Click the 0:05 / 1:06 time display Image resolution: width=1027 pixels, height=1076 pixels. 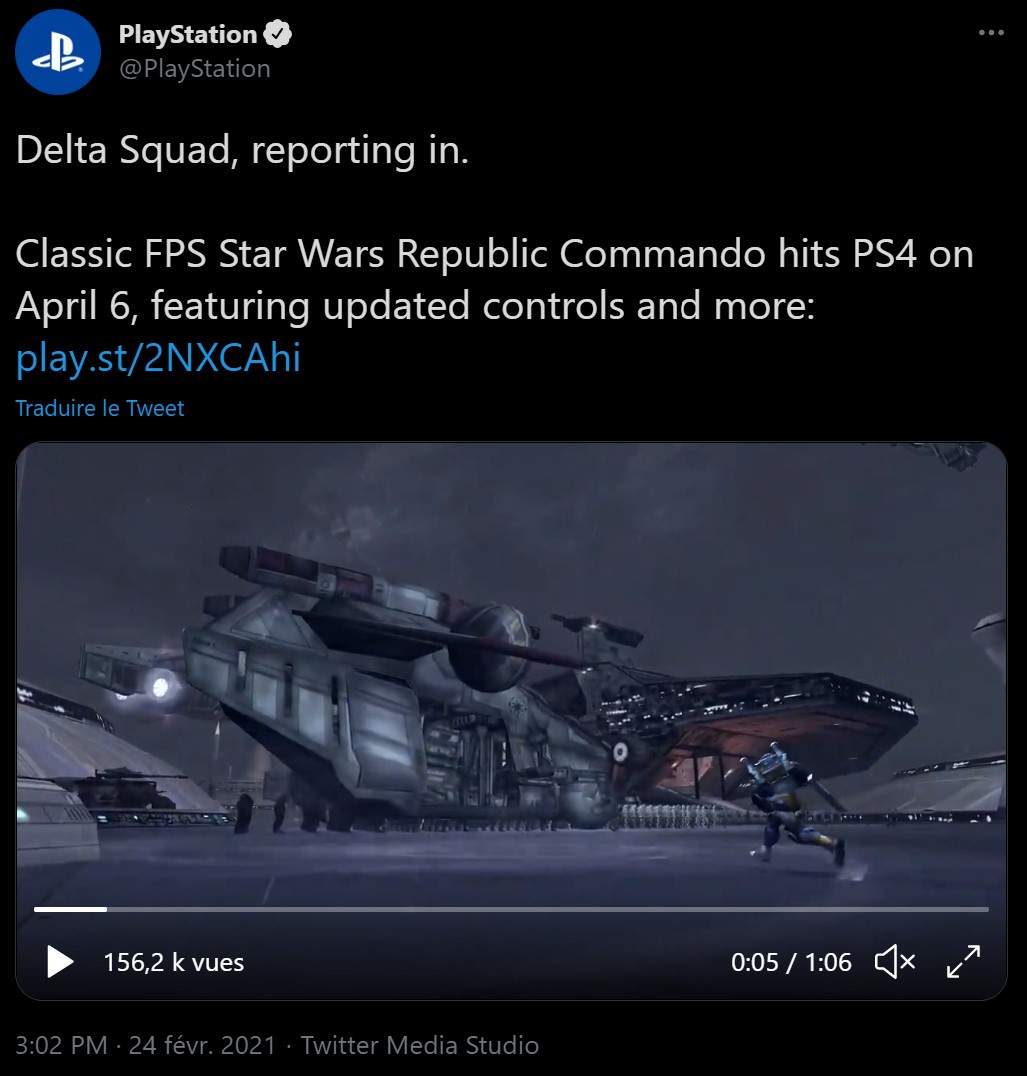791,962
